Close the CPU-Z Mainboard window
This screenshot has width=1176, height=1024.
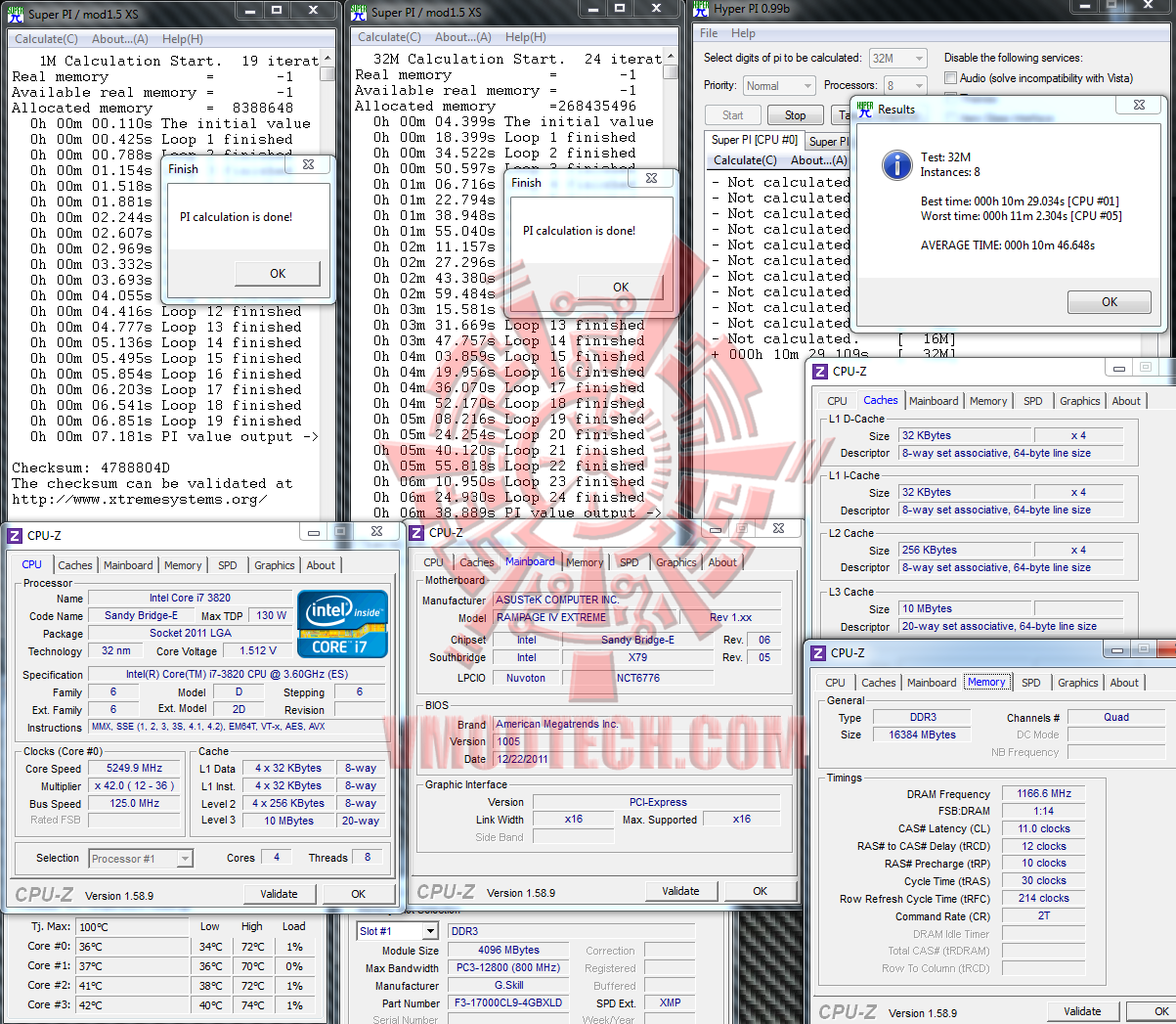[x=778, y=528]
